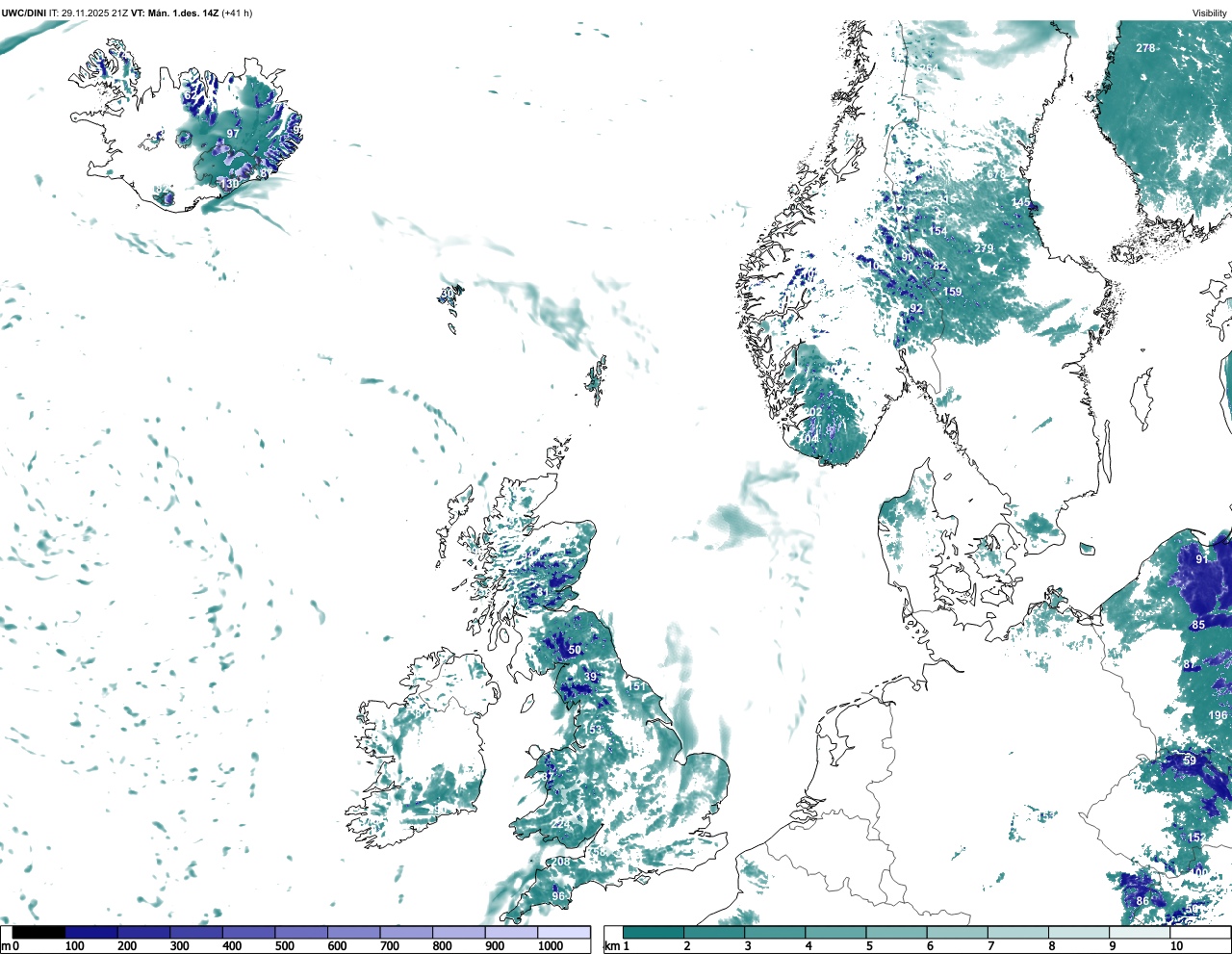Click the '224' visibility value over south Wales

coord(560,824)
